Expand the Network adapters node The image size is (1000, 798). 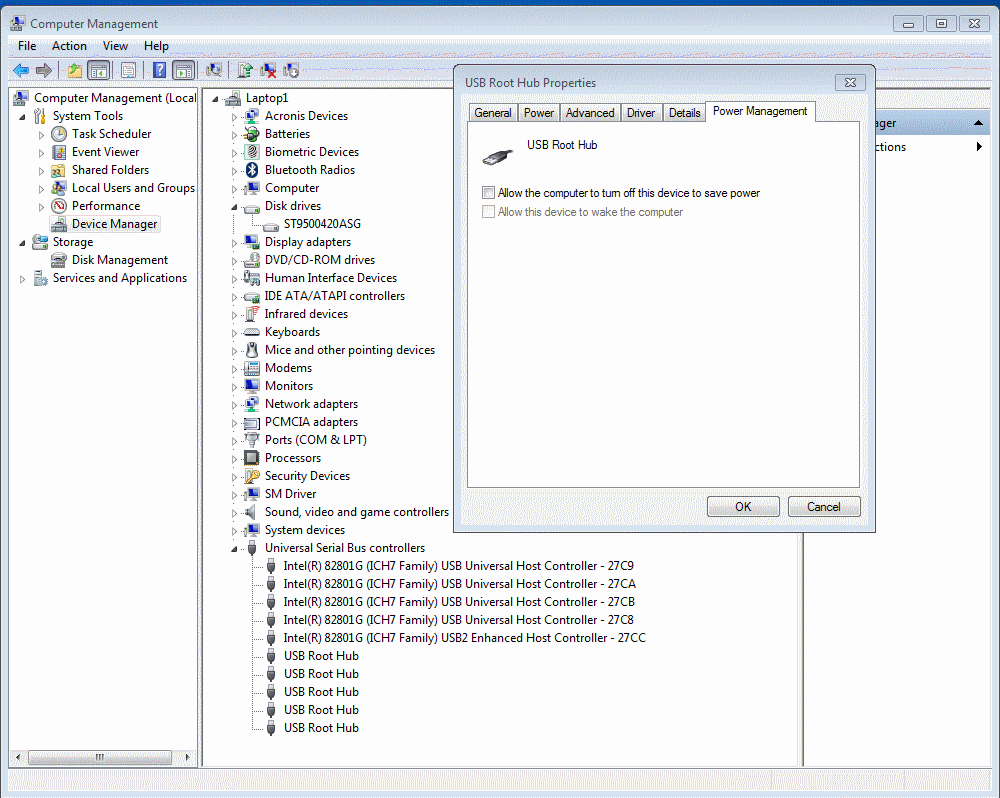232,404
